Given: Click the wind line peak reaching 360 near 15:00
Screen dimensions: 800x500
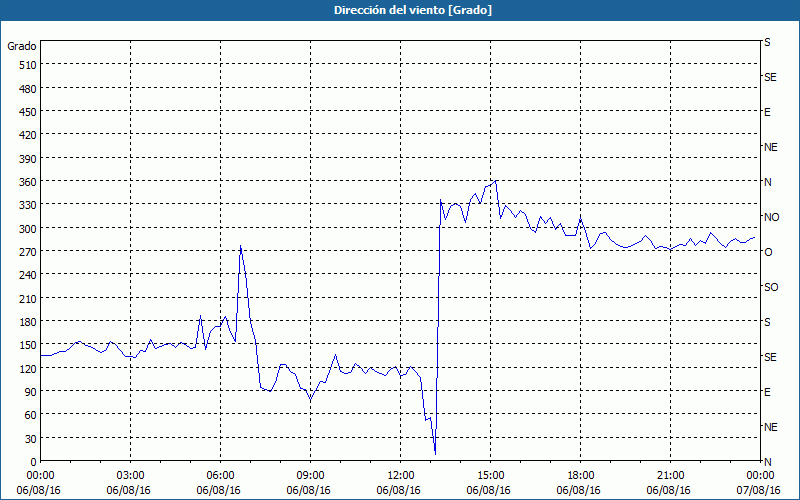Looking at the screenshot, I should tap(496, 181).
